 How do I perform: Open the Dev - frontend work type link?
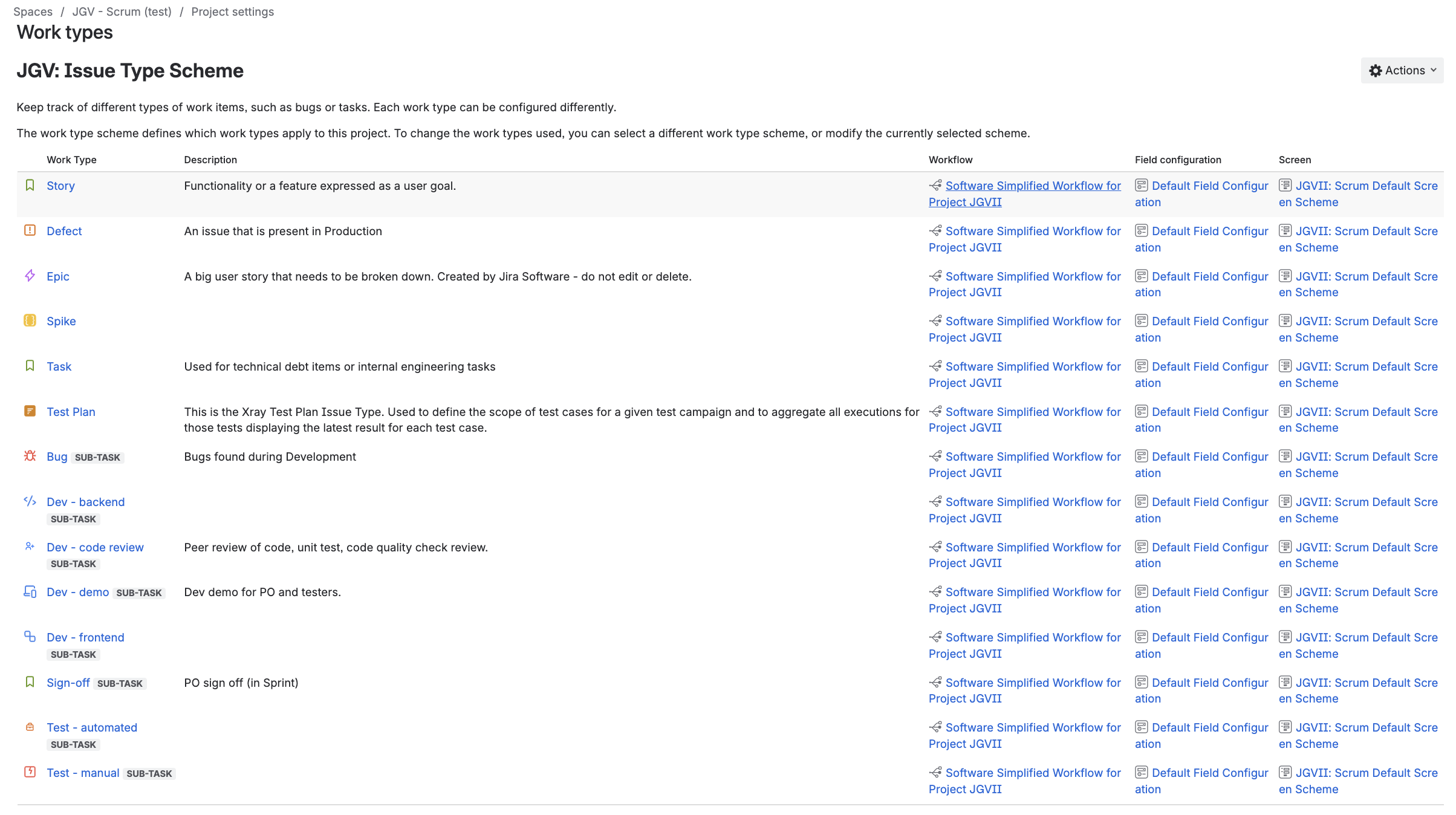pyautogui.click(x=86, y=637)
